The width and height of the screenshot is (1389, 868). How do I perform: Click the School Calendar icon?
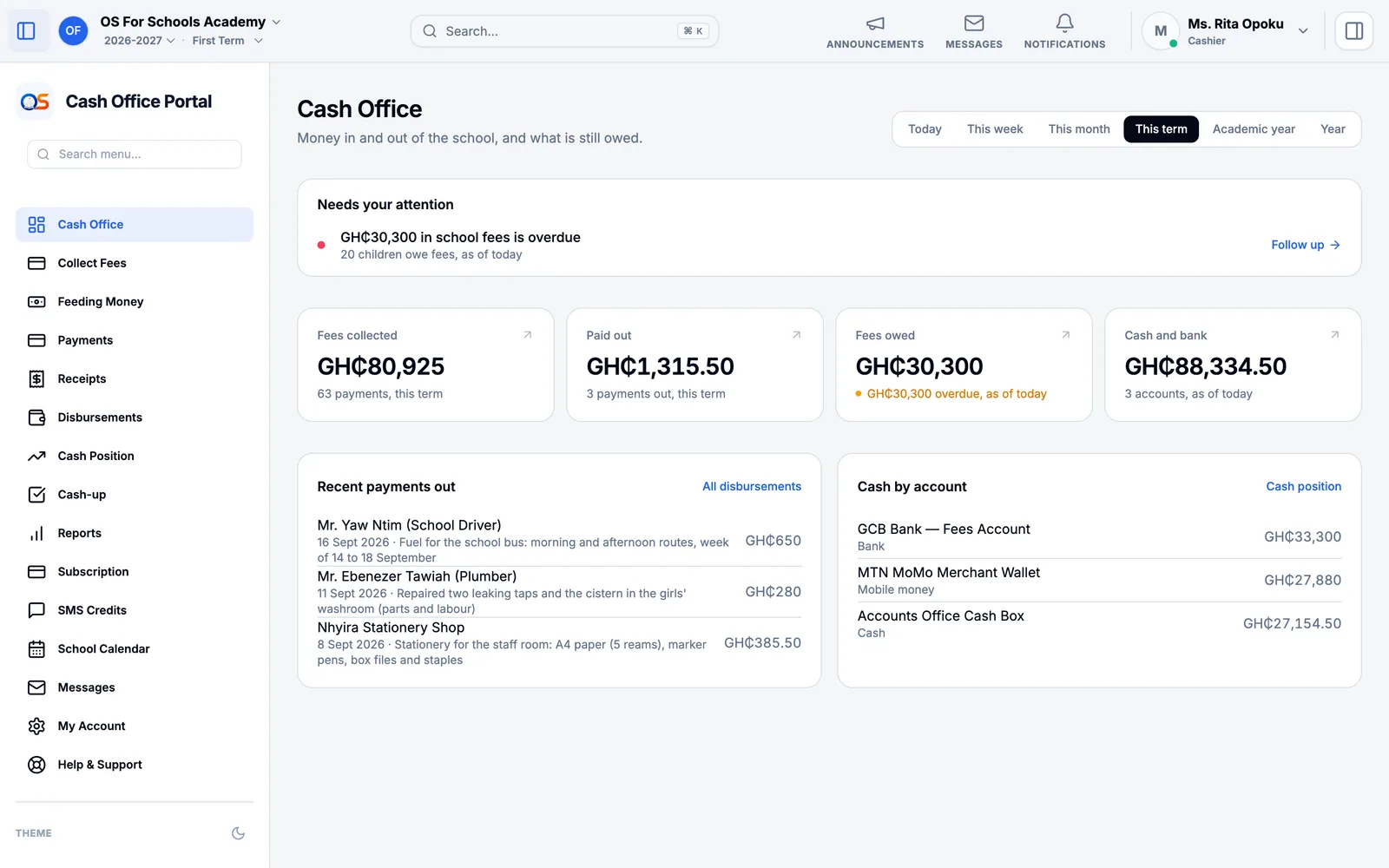pos(36,649)
